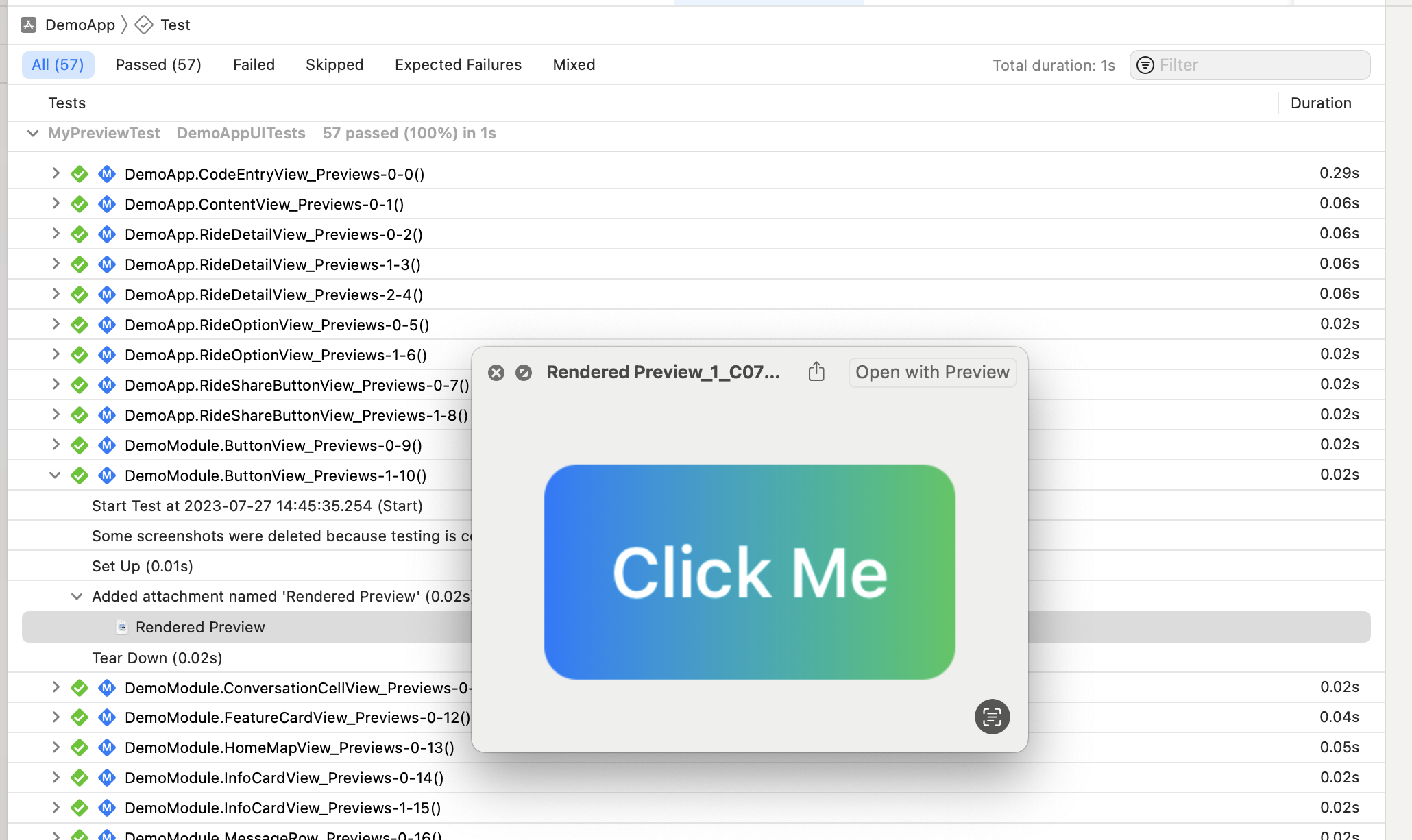This screenshot has height=840, width=1412.
Task: Select the Passed (57) tab
Action: coord(160,64)
